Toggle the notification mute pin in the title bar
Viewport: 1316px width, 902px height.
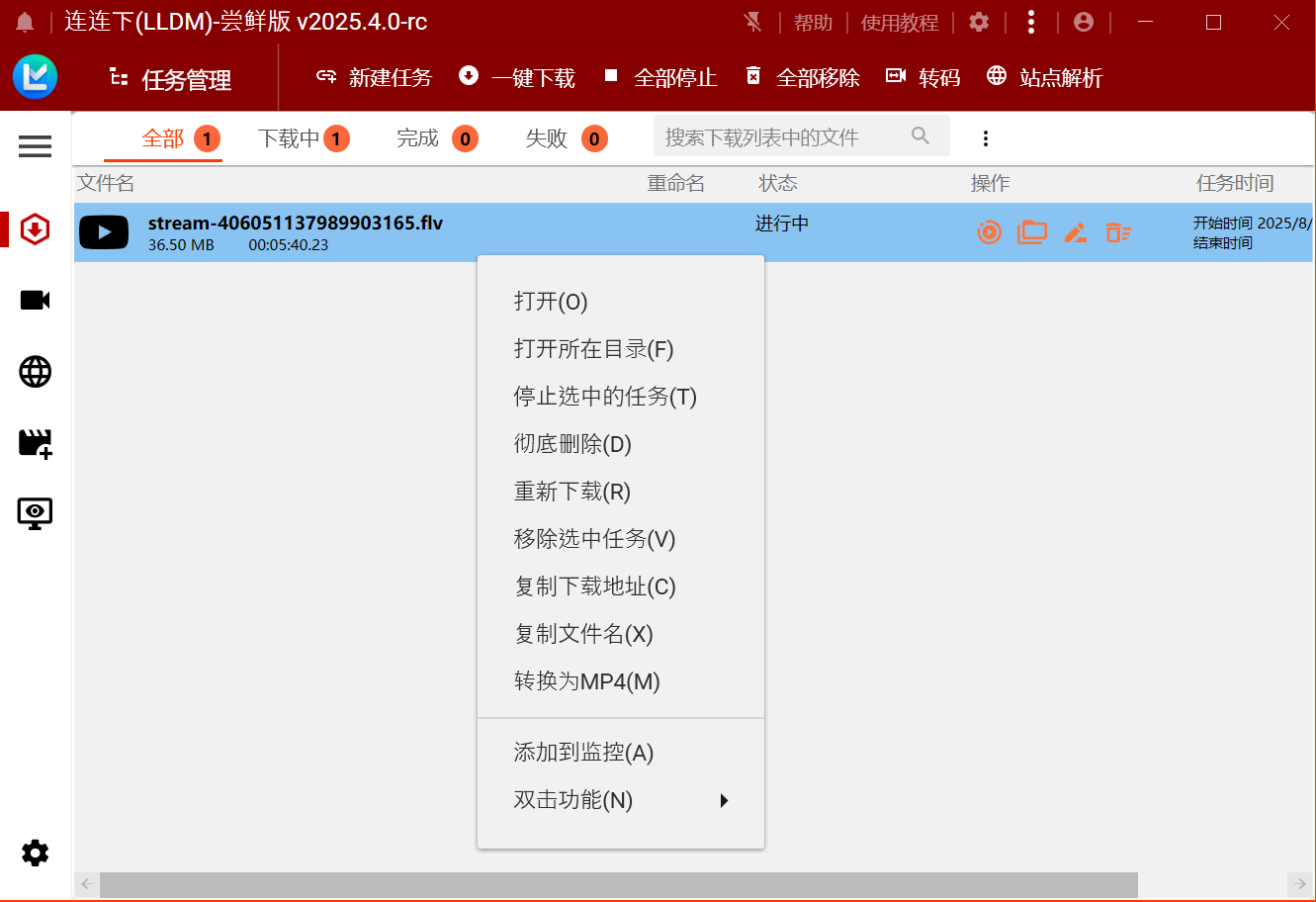(753, 21)
